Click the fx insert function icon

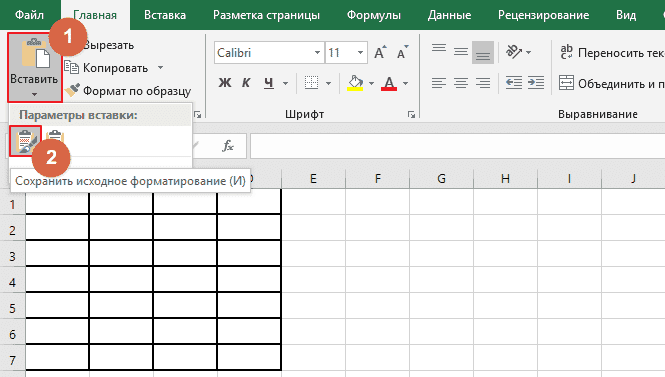point(228,146)
